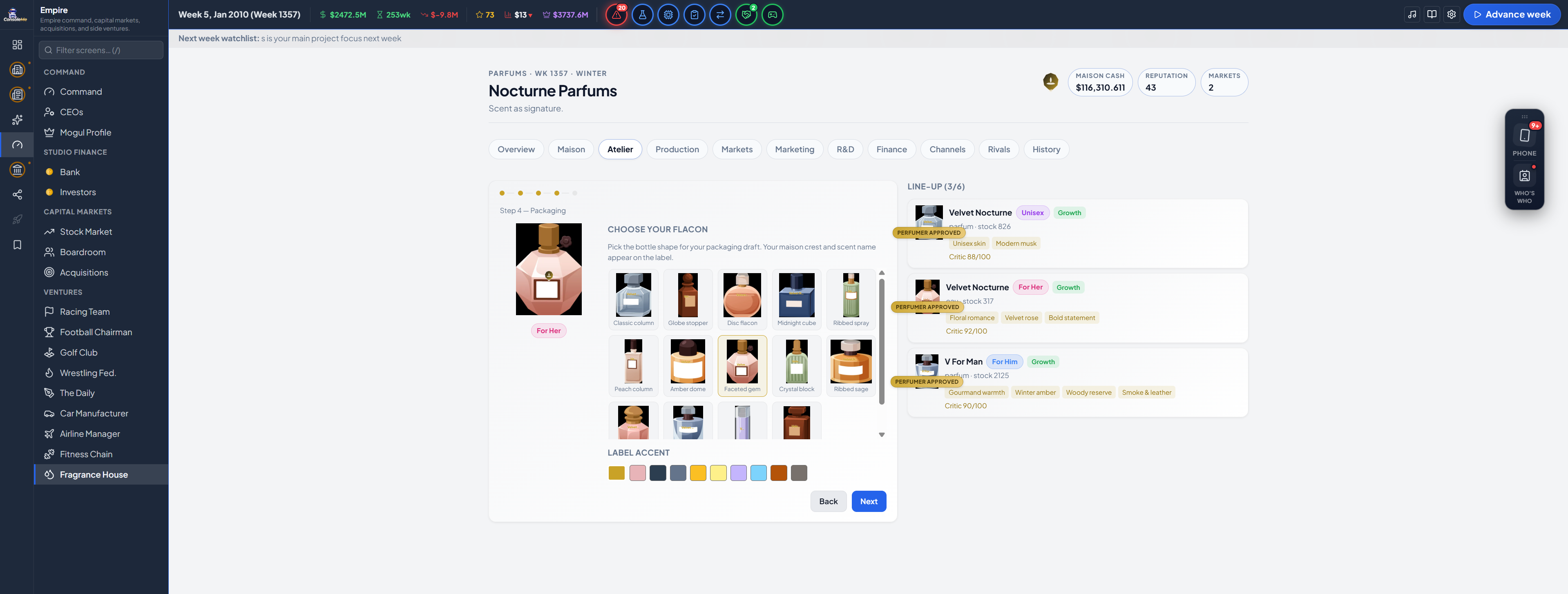Open the handshake deals icon

pos(746,15)
